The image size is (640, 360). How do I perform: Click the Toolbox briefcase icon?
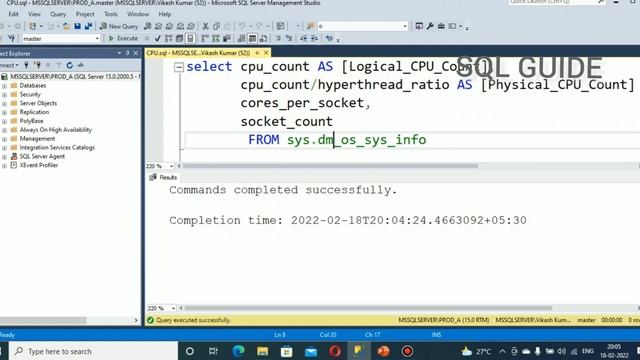[441, 26]
